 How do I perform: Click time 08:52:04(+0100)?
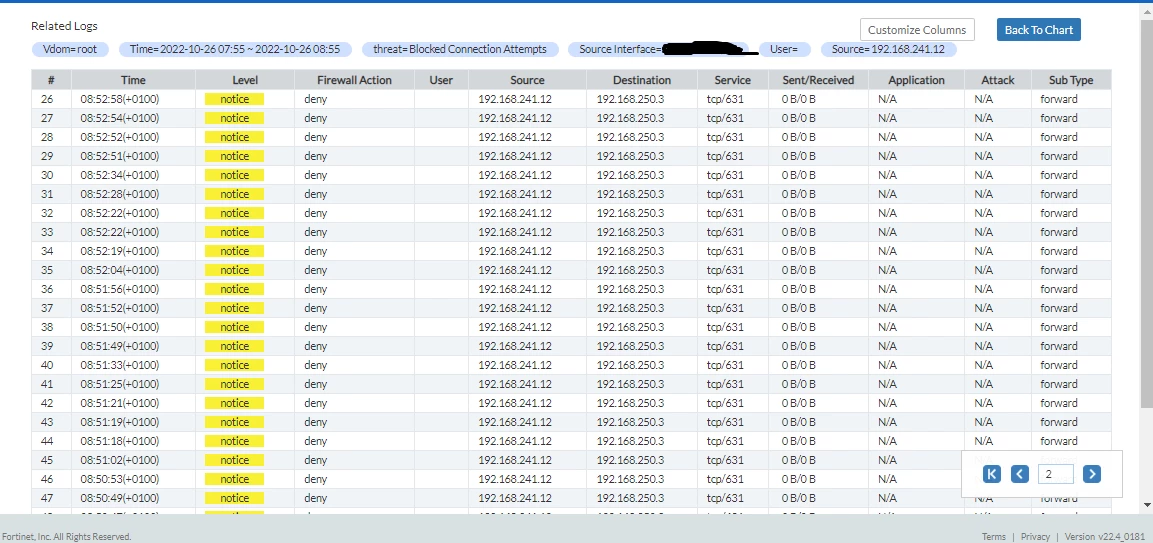(x=120, y=270)
